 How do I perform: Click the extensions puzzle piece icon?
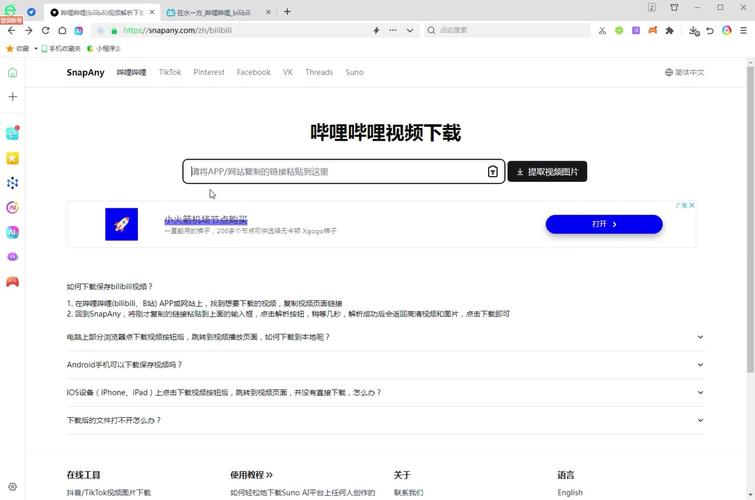[x=670, y=31]
